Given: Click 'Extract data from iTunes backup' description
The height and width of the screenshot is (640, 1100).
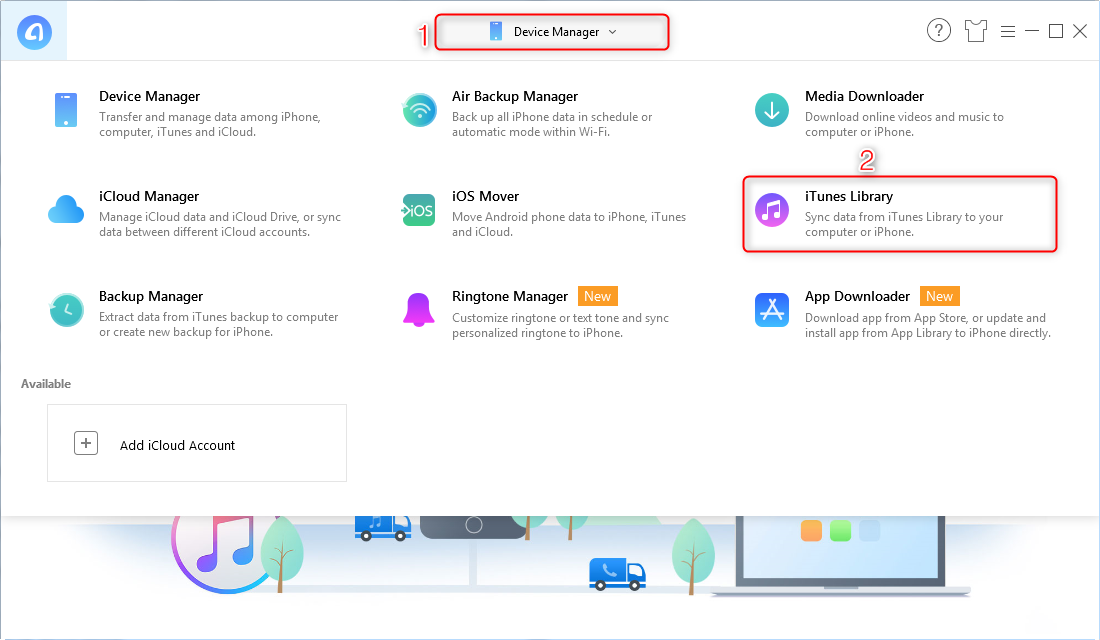Looking at the screenshot, I should pyautogui.click(x=218, y=324).
